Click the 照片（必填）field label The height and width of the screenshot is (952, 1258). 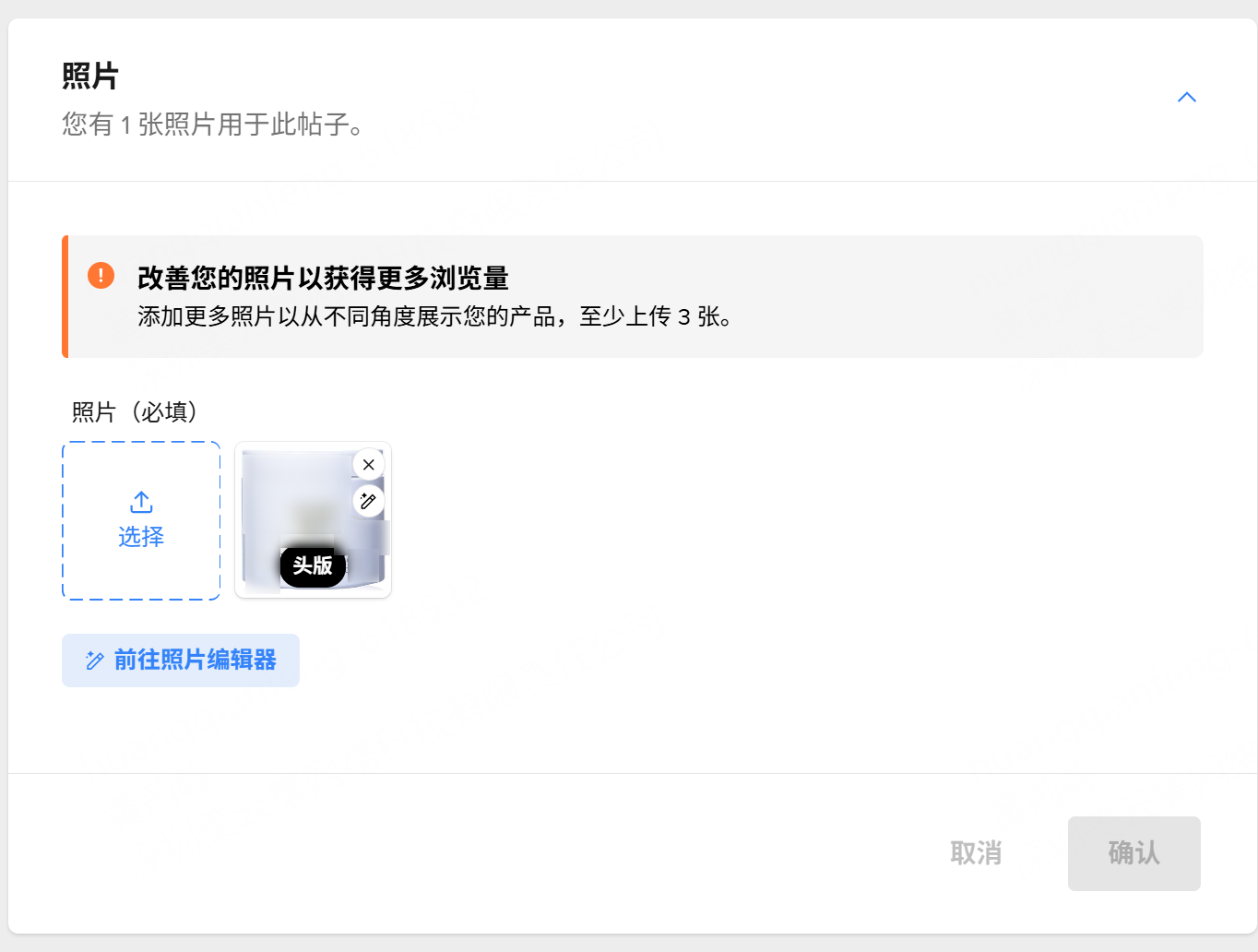(135, 412)
